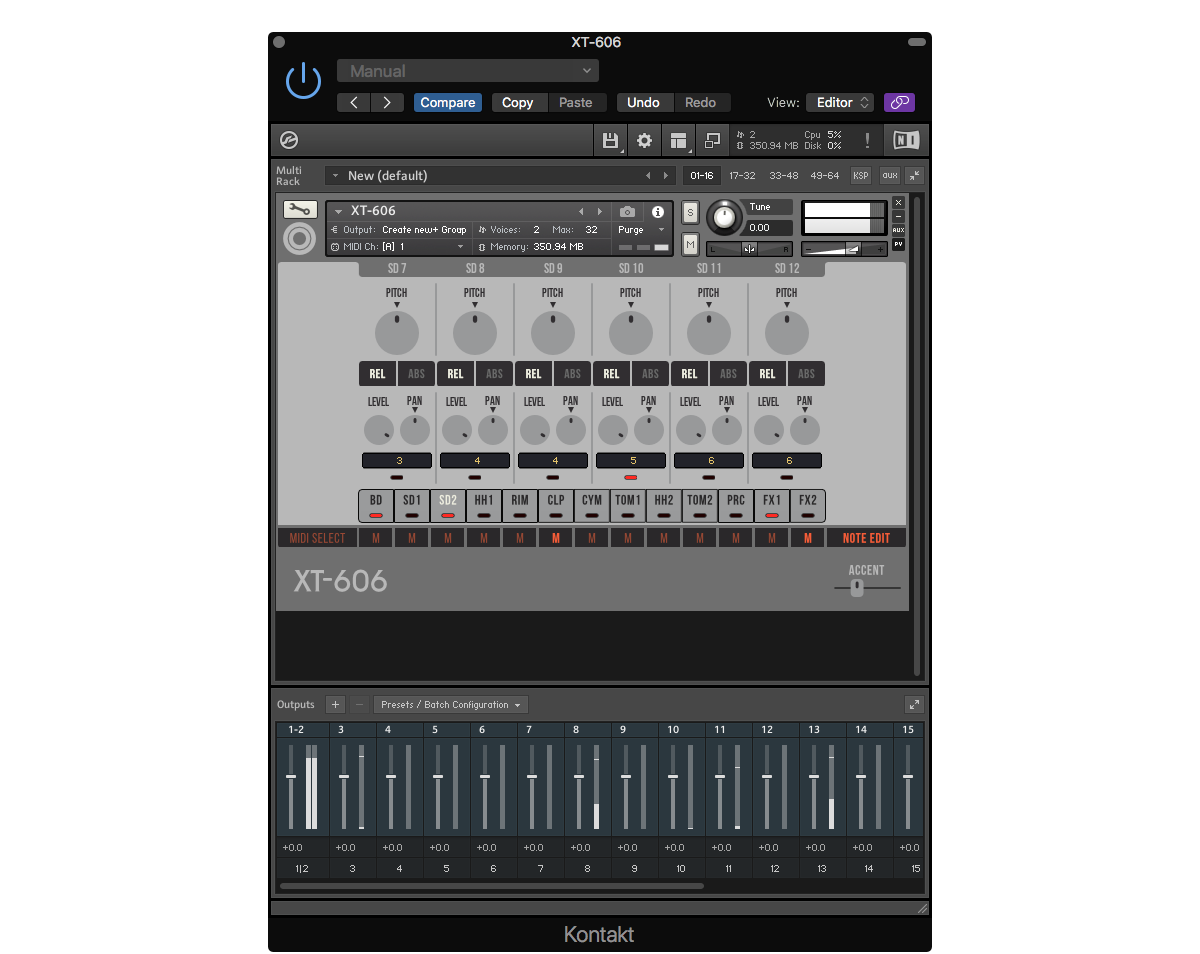The width and height of the screenshot is (1200, 954).
Task: Minimize the instrument header with minus
Action: tap(898, 217)
